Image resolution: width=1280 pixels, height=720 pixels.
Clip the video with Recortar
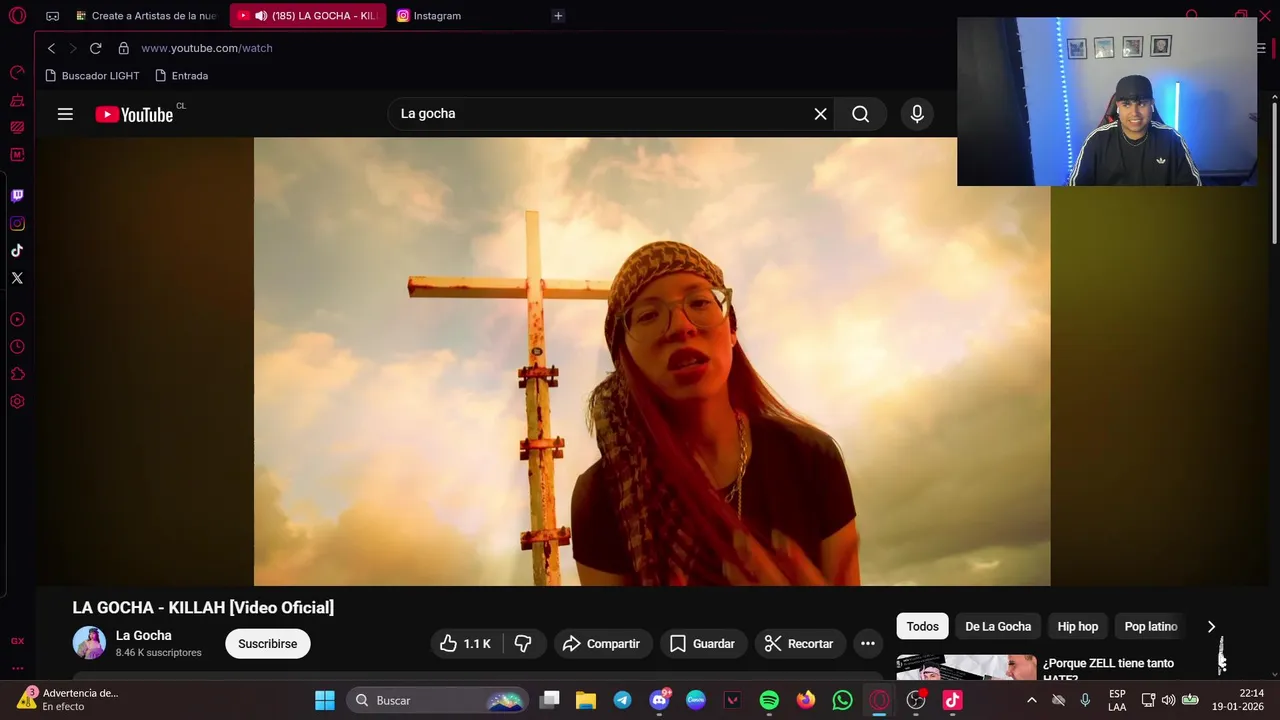(800, 644)
